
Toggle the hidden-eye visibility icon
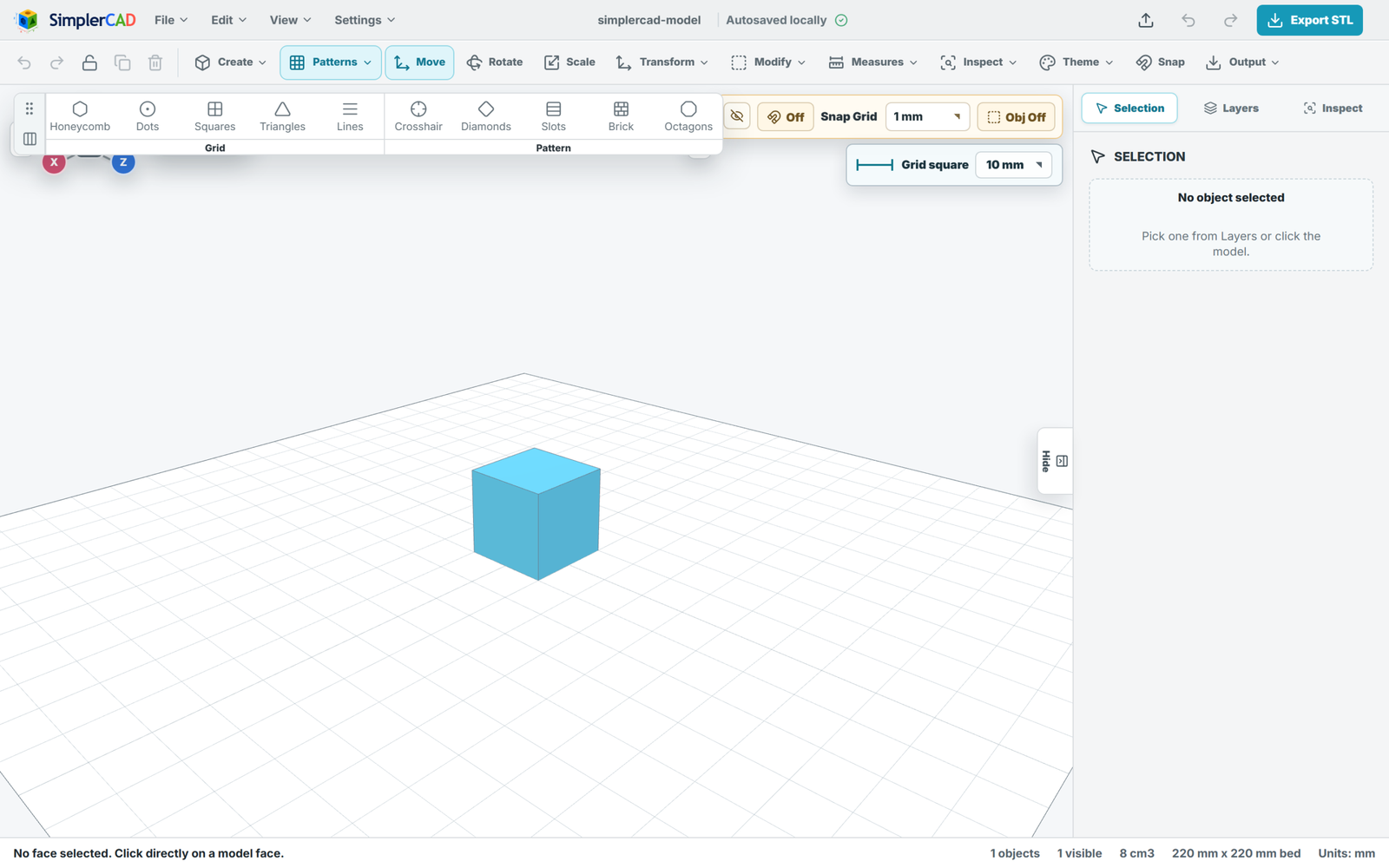click(737, 116)
